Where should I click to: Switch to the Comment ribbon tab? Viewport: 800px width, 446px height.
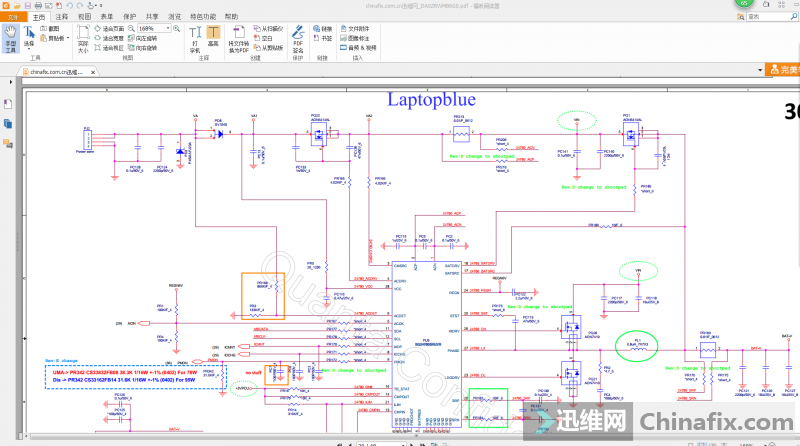point(61,17)
